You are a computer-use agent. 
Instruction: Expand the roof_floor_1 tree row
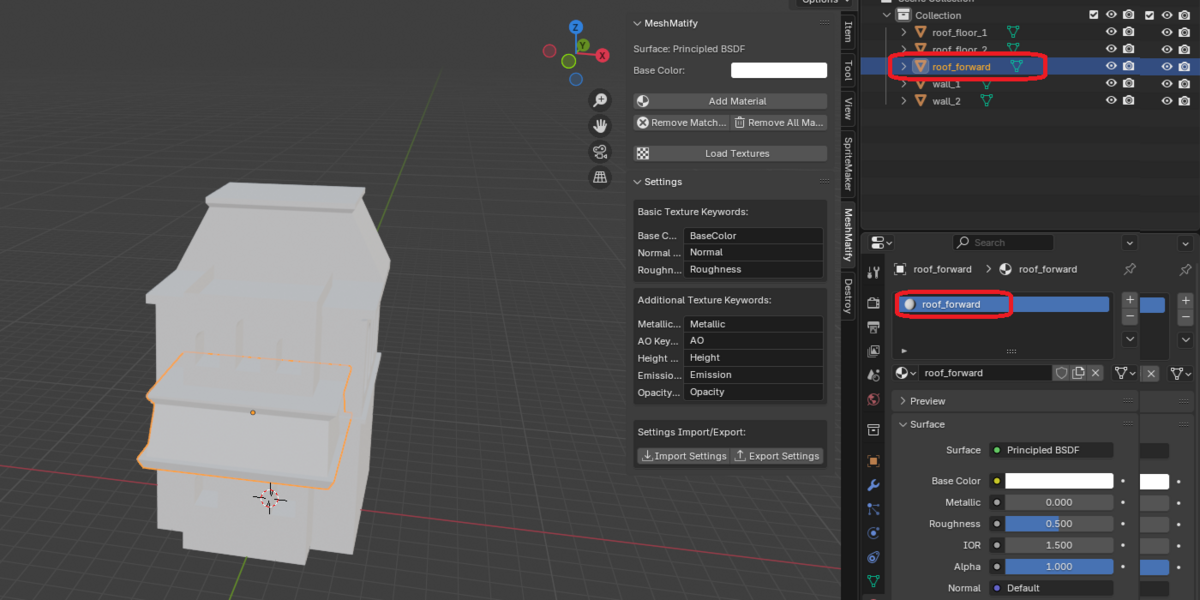(904, 33)
